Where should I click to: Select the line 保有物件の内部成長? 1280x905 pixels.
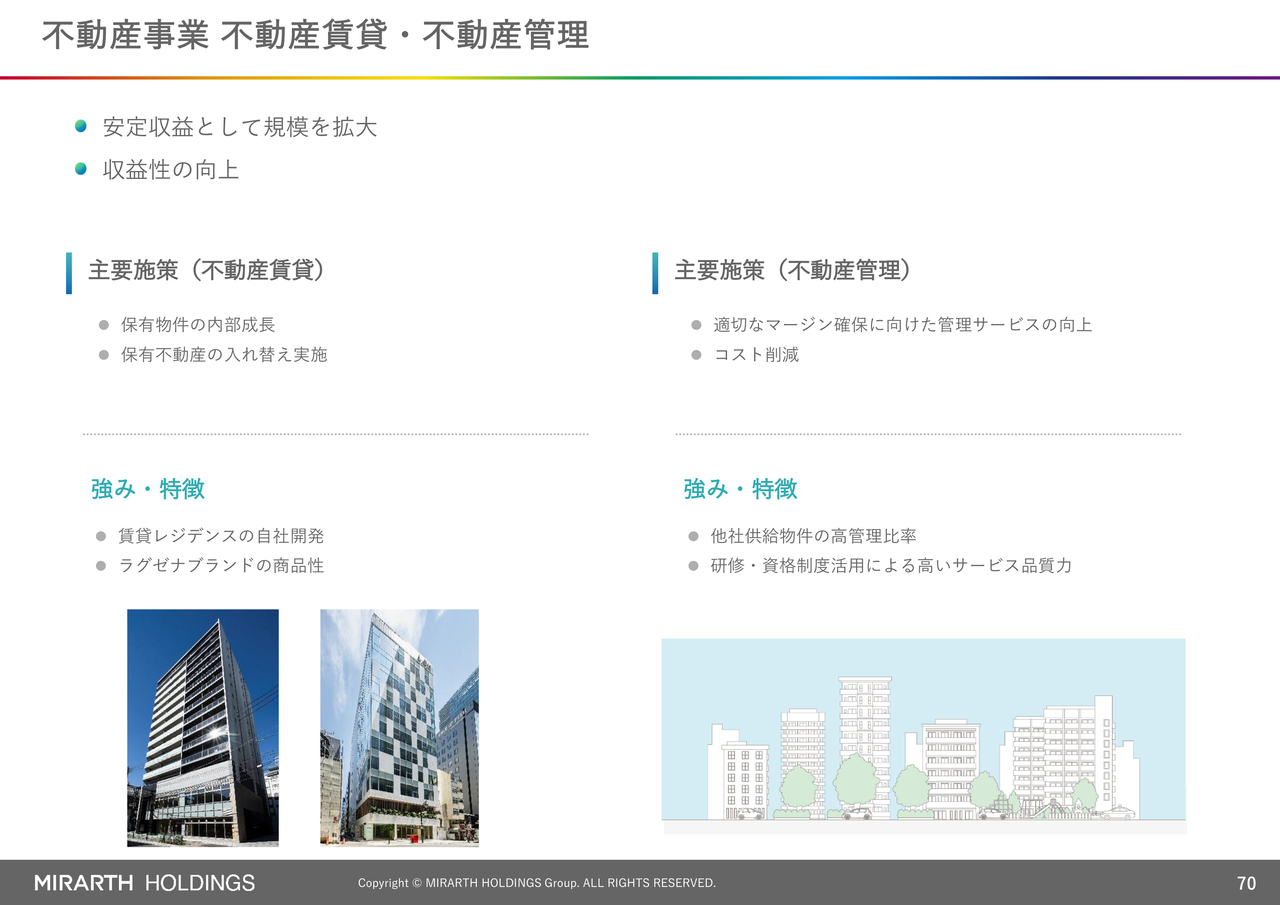[198, 325]
